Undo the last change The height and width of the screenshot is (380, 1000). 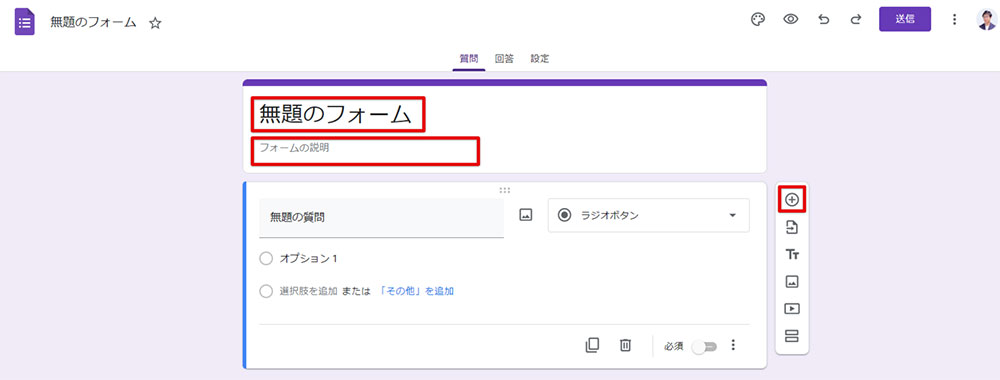coord(824,19)
